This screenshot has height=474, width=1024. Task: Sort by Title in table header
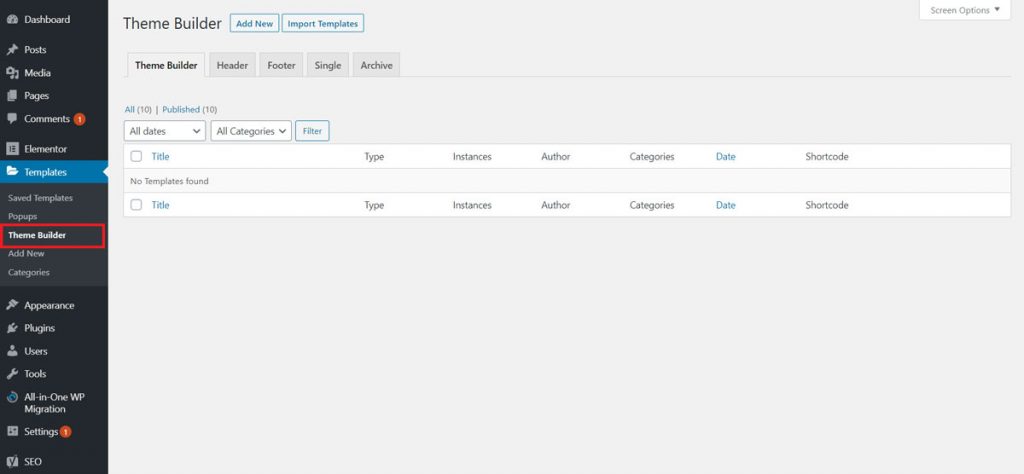[x=160, y=156]
